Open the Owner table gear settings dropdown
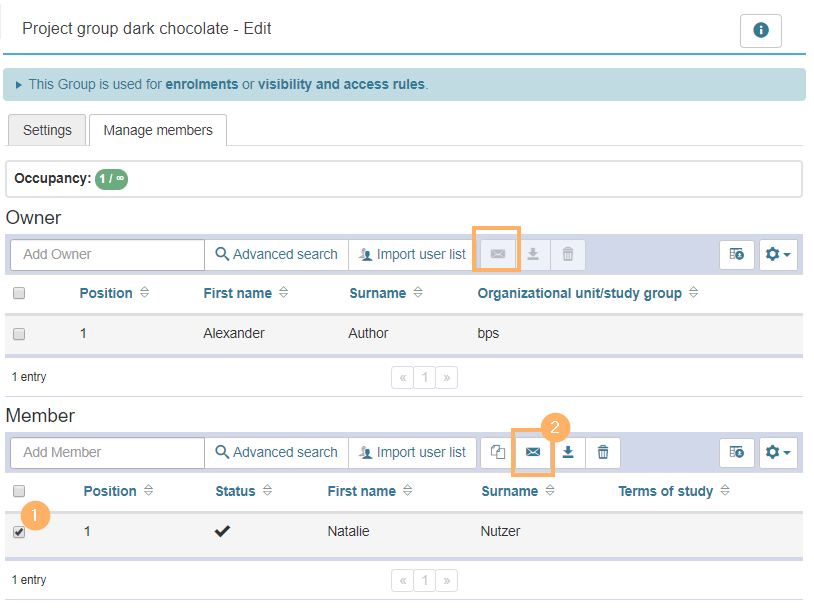Screen dimensions: 814x608 [x=778, y=255]
